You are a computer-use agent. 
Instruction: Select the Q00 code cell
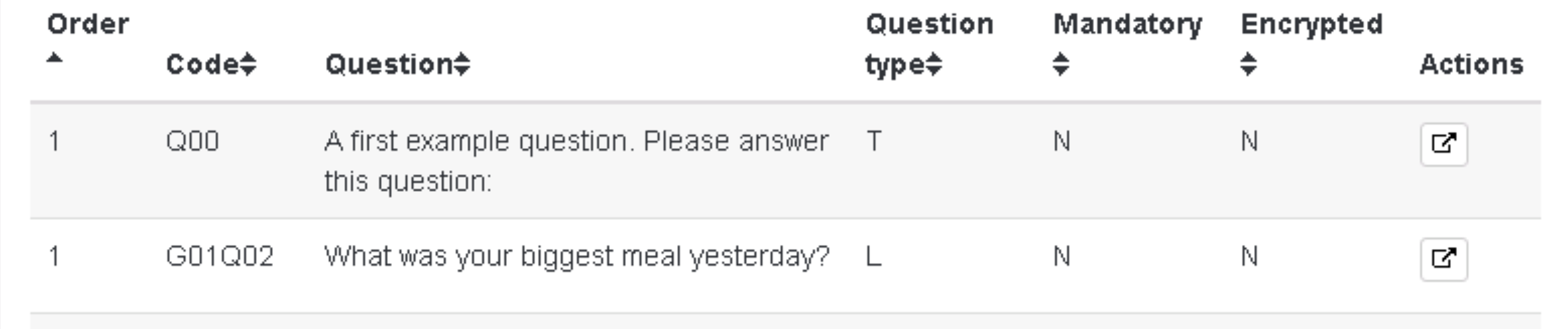coord(192,141)
